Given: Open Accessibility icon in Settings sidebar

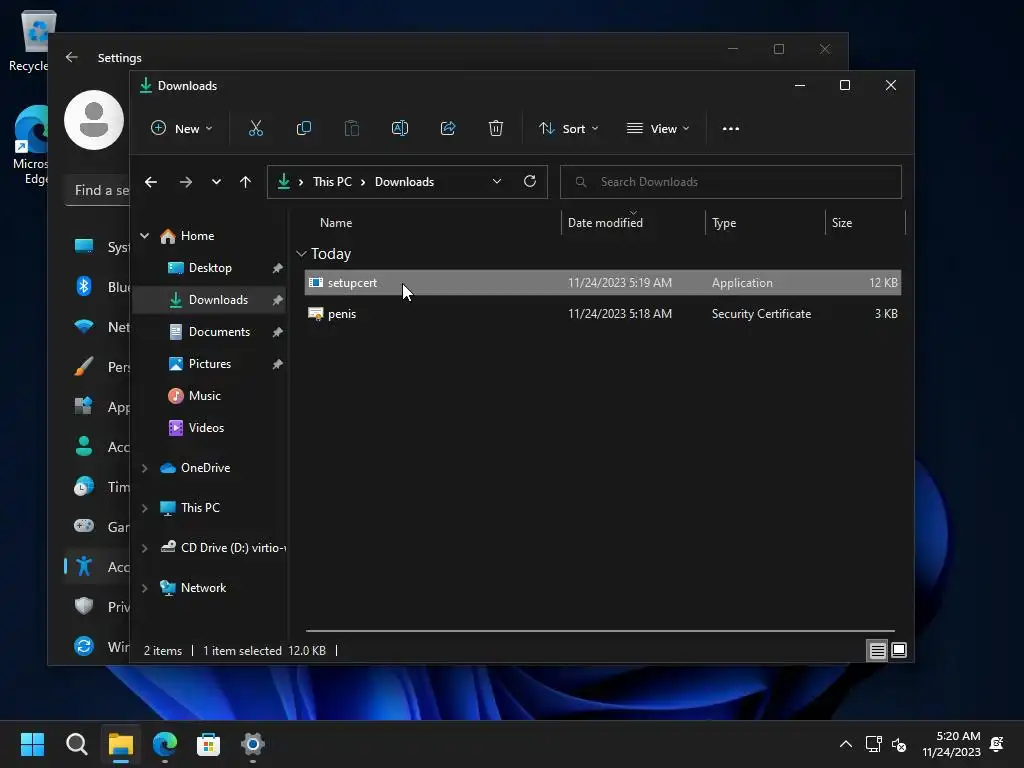Looking at the screenshot, I should (84, 566).
